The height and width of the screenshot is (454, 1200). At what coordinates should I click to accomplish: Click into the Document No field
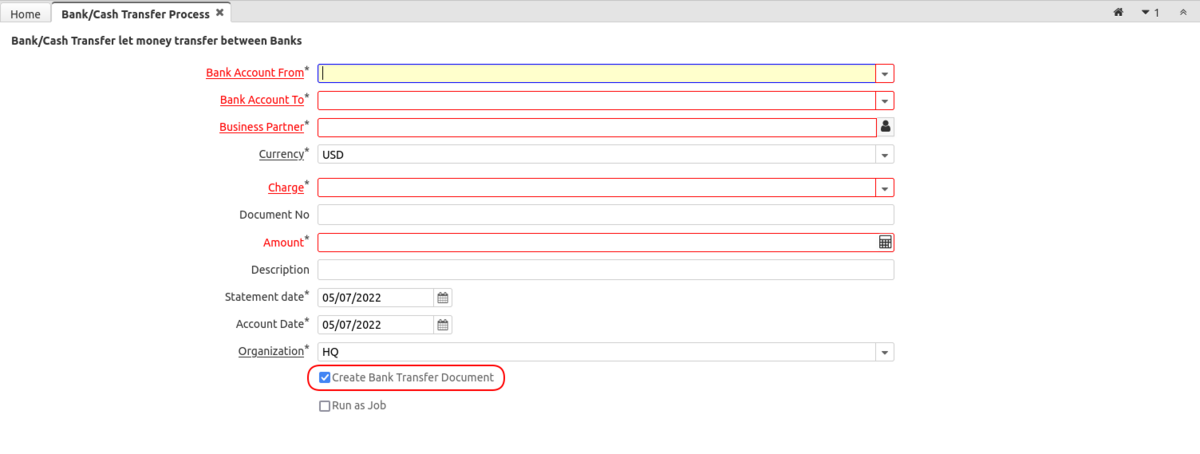coord(605,215)
